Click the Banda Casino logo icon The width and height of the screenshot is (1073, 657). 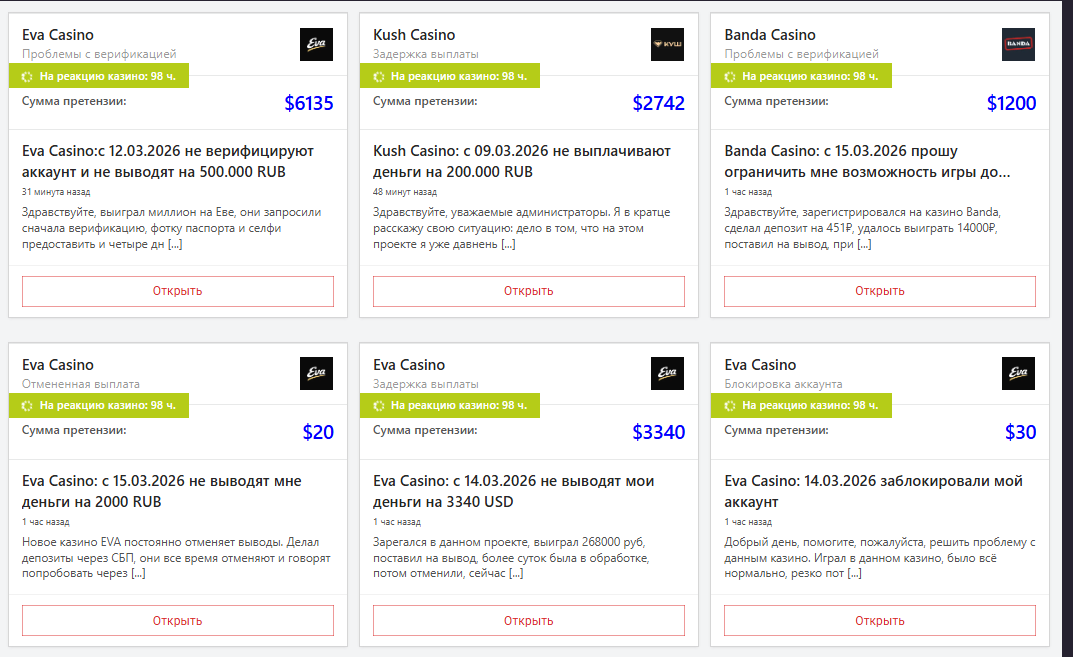[1018, 44]
